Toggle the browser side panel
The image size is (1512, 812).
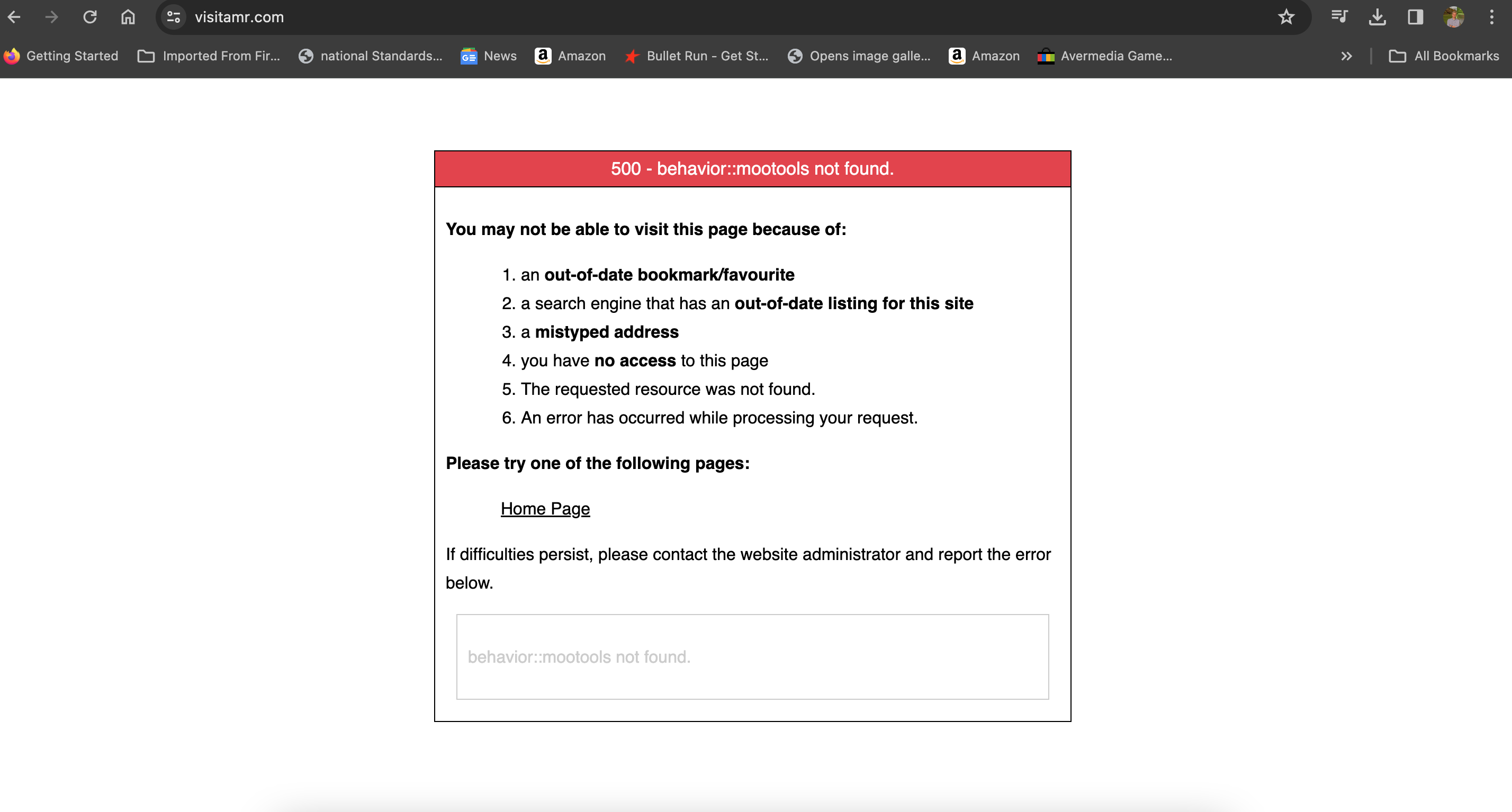pos(1415,17)
